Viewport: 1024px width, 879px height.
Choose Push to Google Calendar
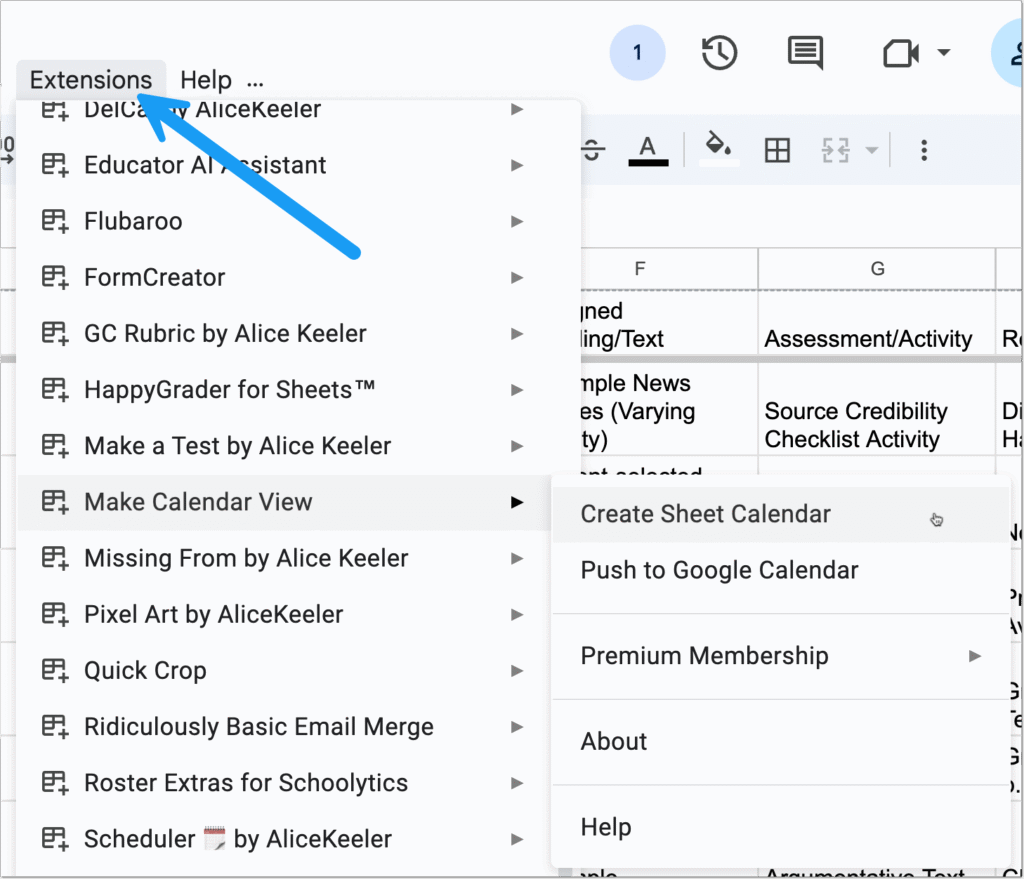(719, 570)
